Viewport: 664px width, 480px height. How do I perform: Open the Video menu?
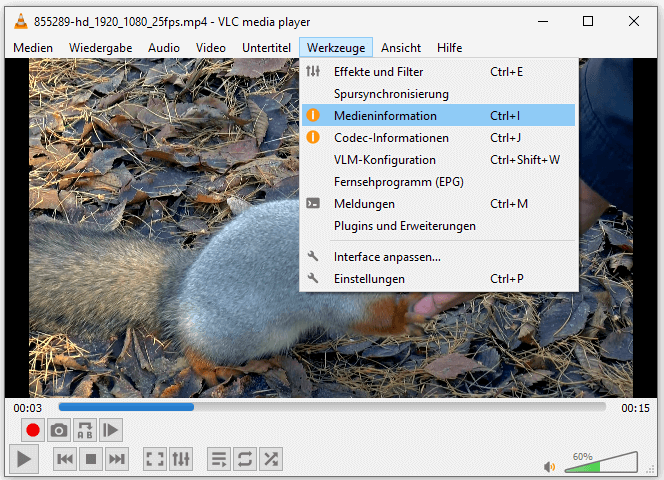click(210, 48)
